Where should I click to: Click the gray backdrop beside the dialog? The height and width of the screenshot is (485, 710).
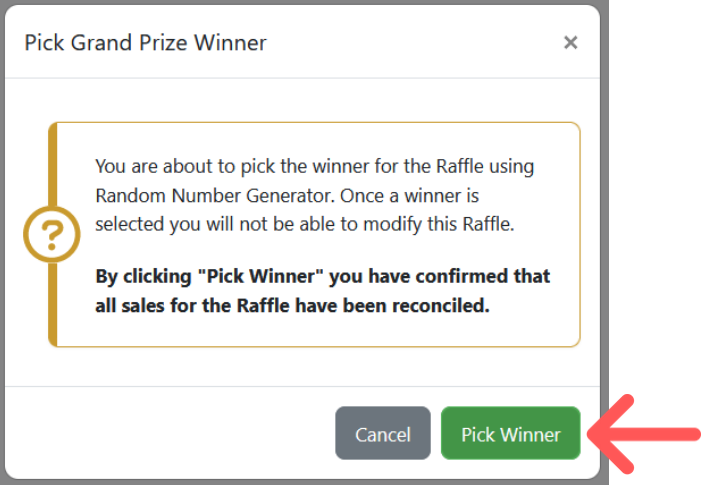tap(604, 226)
